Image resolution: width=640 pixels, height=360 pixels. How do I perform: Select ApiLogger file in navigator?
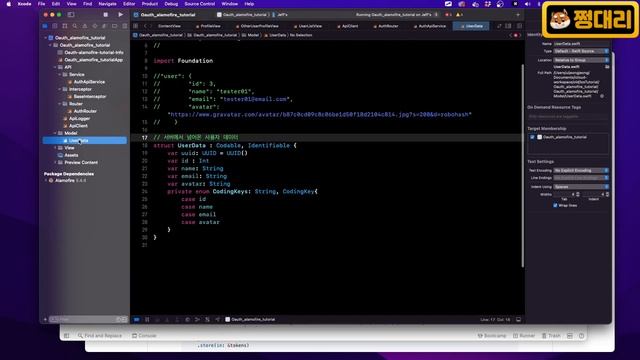tap(79, 118)
